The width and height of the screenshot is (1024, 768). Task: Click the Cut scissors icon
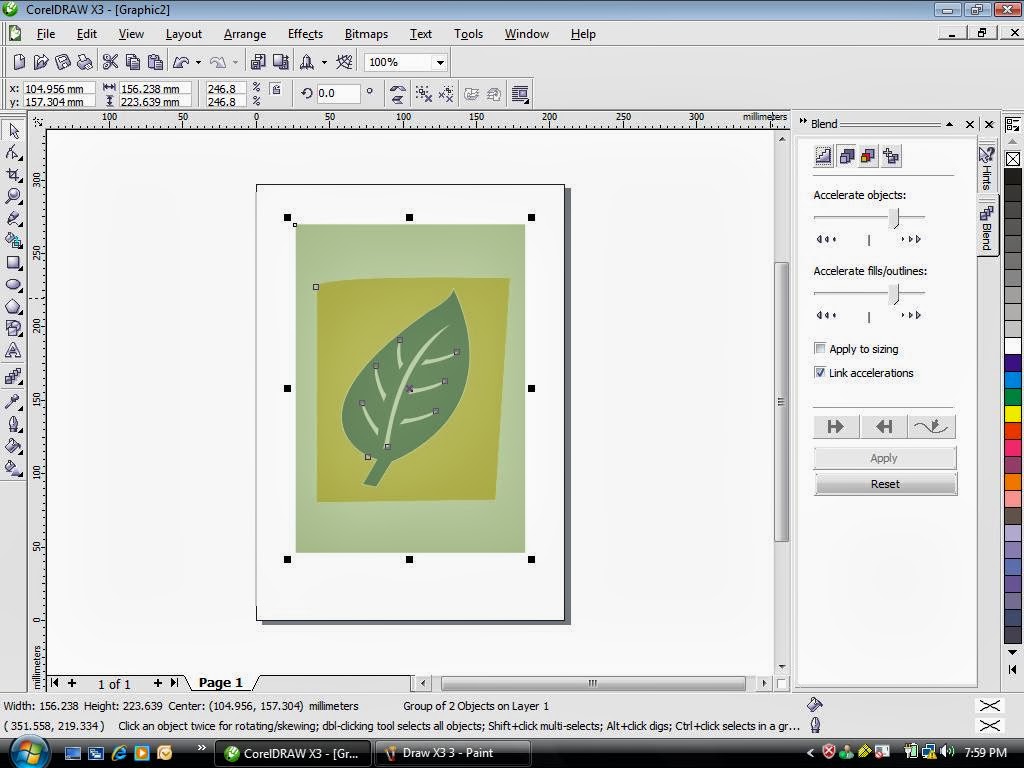(x=110, y=62)
